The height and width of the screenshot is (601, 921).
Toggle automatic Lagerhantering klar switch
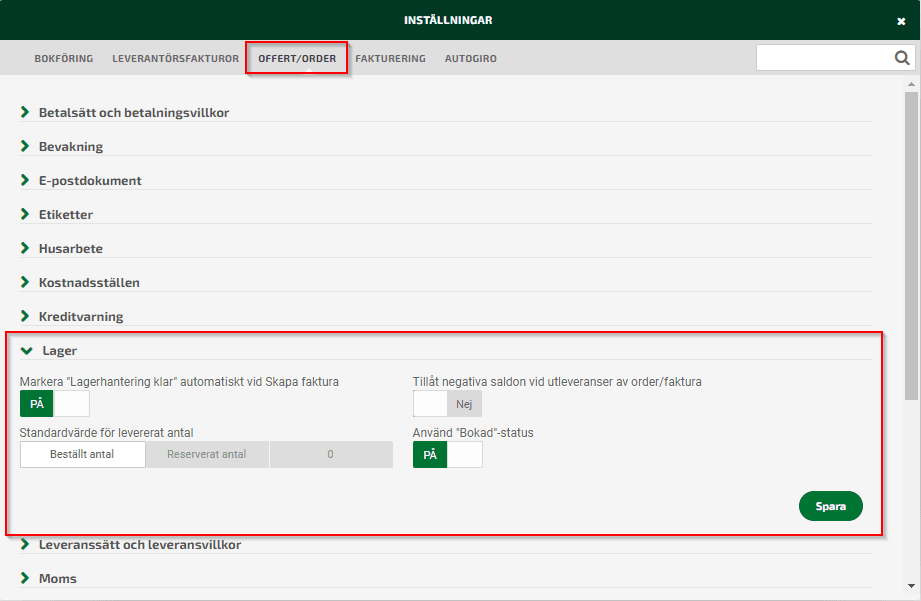[55, 404]
